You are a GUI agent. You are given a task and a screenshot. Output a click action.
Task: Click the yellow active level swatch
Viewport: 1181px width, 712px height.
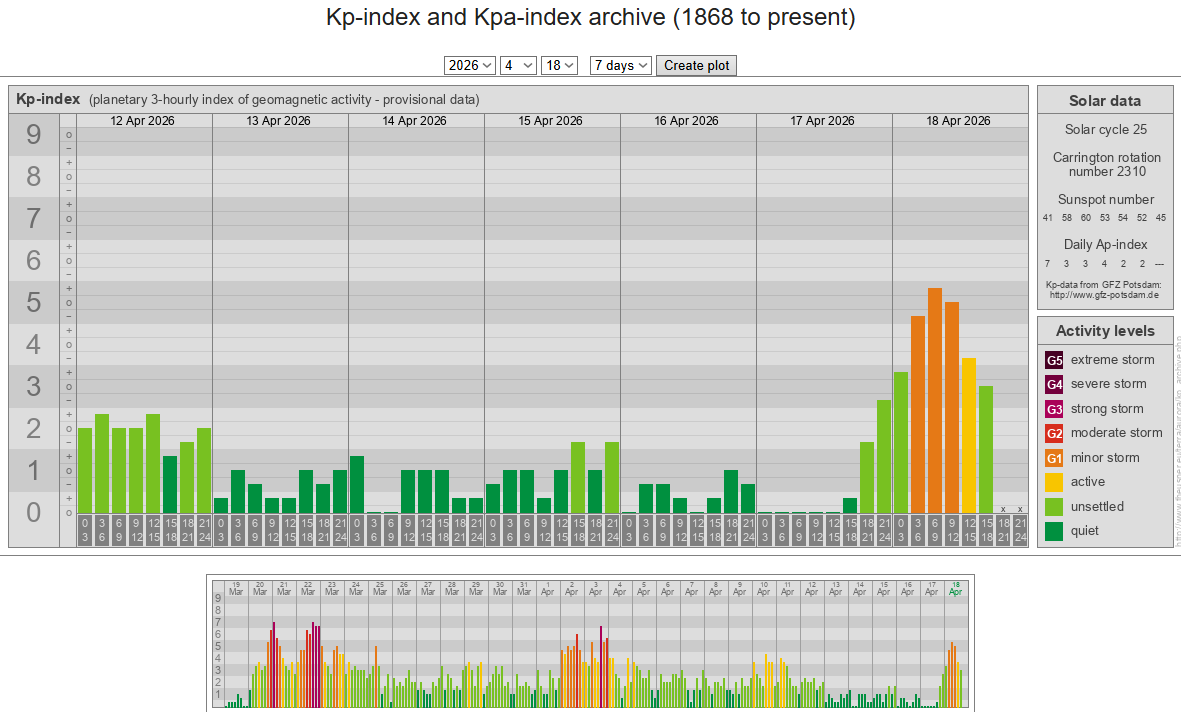pos(1054,482)
